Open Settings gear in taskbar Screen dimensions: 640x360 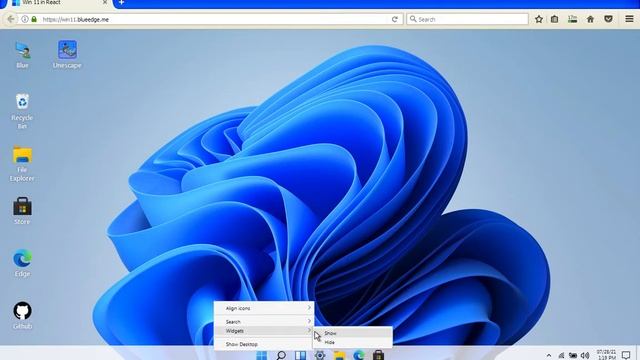click(x=320, y=355)
